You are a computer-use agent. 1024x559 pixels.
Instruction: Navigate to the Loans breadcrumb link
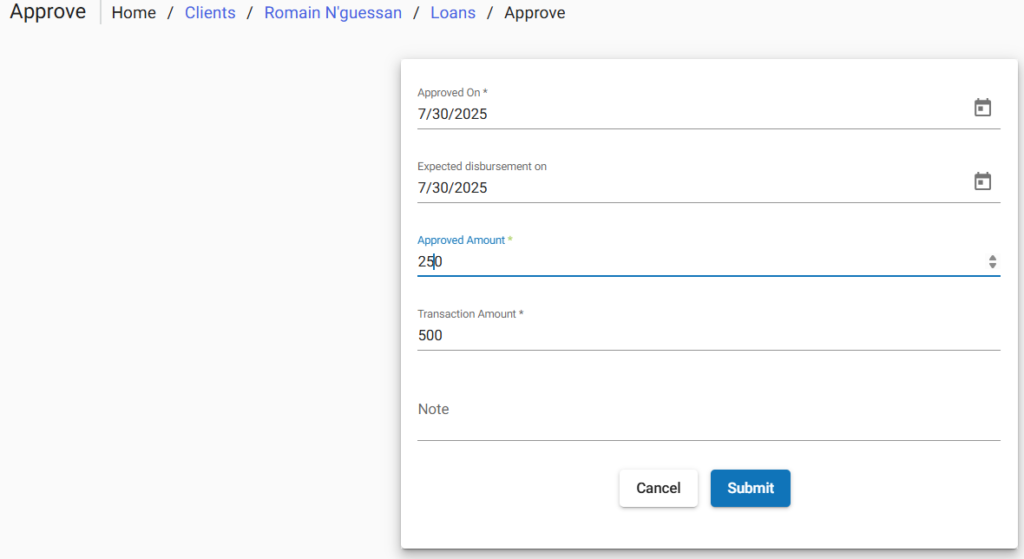point(453,13)
